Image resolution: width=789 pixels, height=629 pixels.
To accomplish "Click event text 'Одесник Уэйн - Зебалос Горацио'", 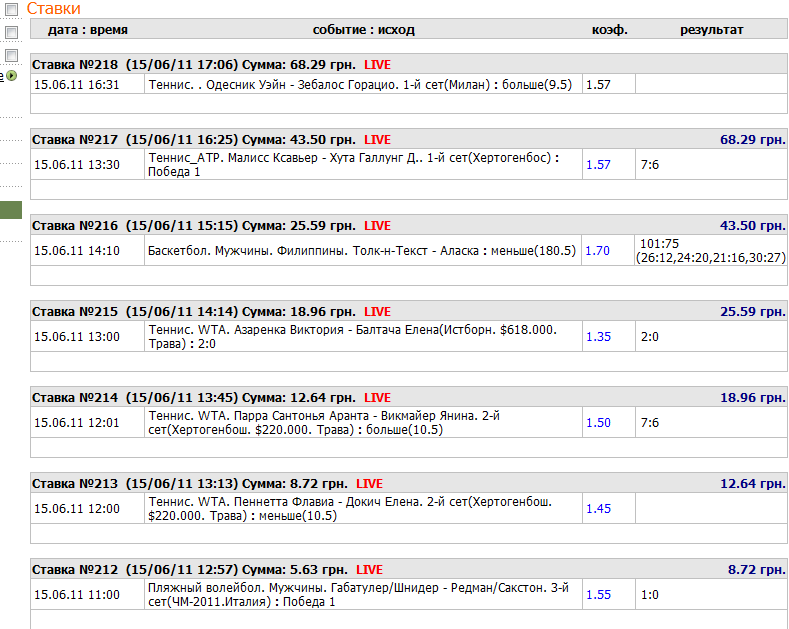I will pos(302,85).
